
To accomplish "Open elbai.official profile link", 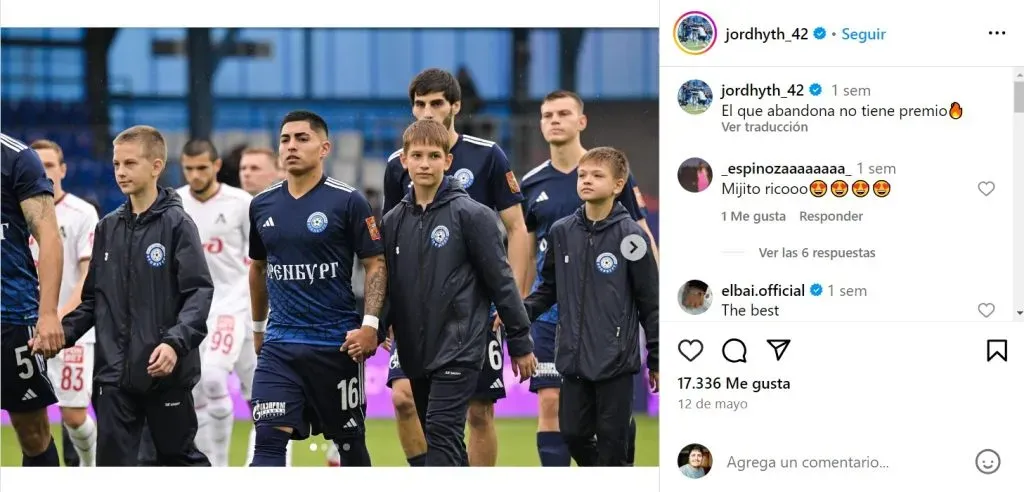I will coord(763,290).
